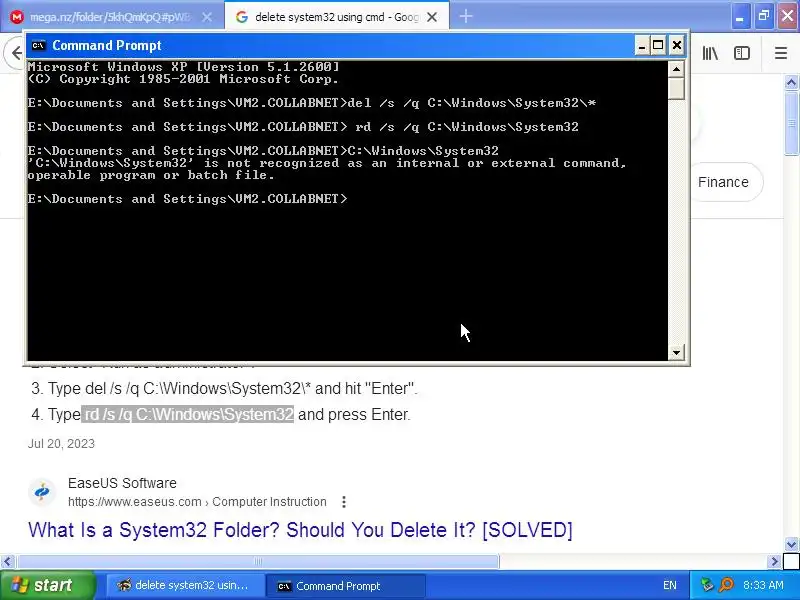Click the 8:33 AM taskbar clock
Viewport: 800px width, 600px height.
pos(763,585)
